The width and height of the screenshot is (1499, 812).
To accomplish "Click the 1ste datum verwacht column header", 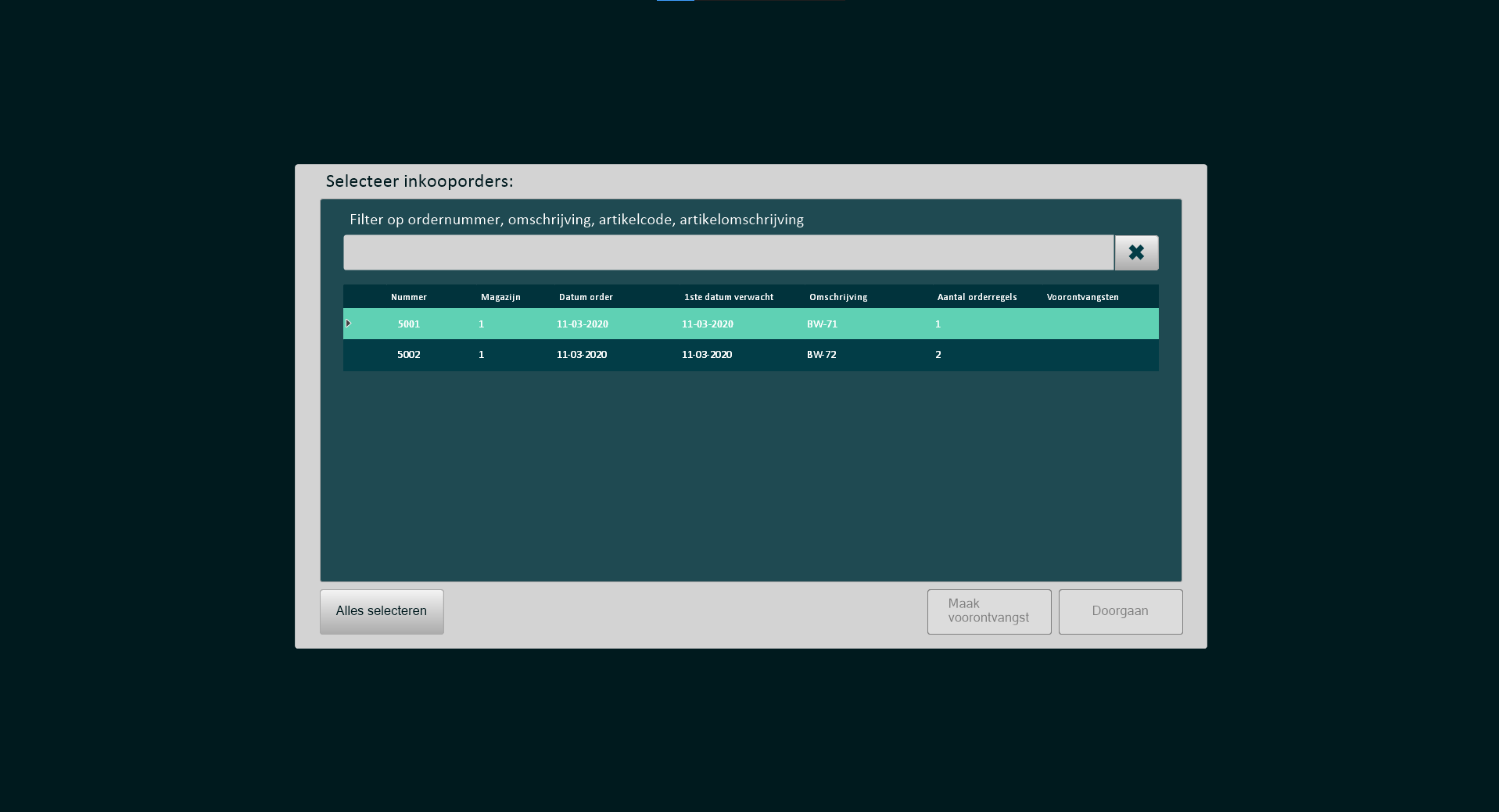I will click(728, 297).
